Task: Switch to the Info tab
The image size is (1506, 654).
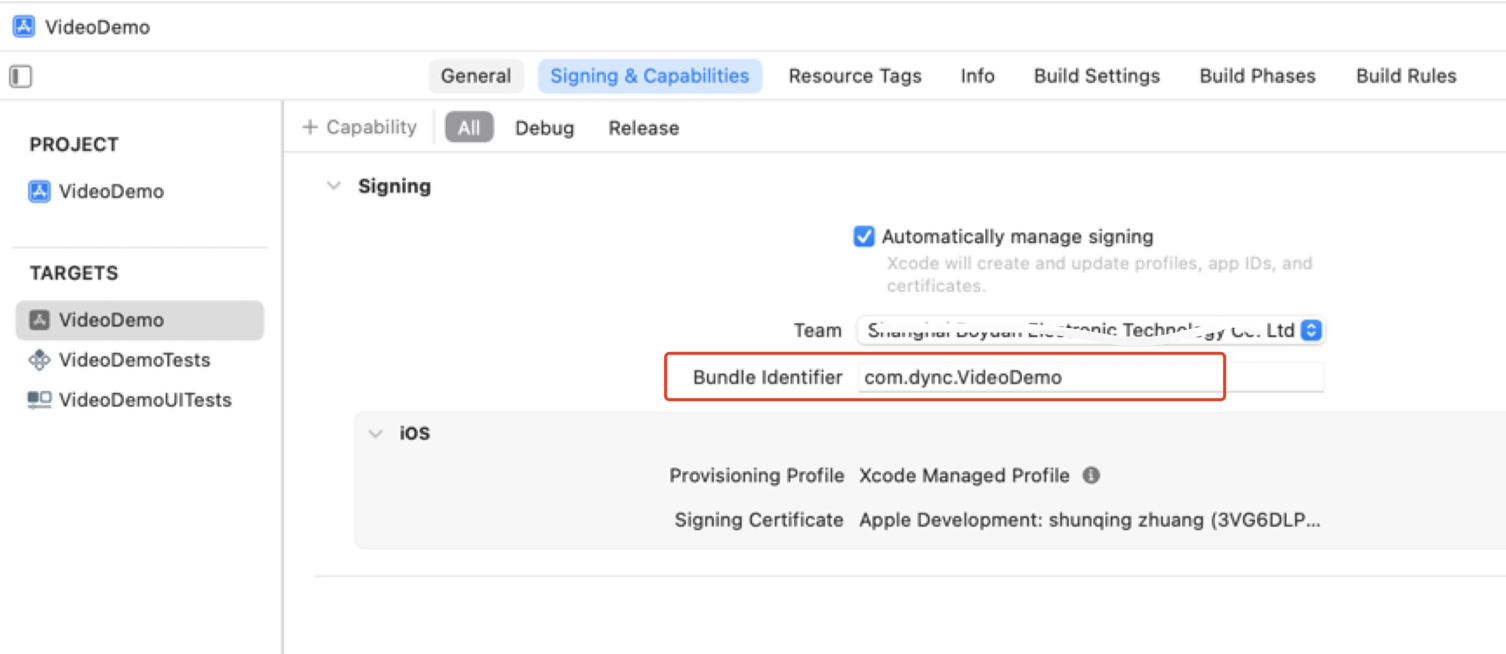Action: [x=978, y=76]
